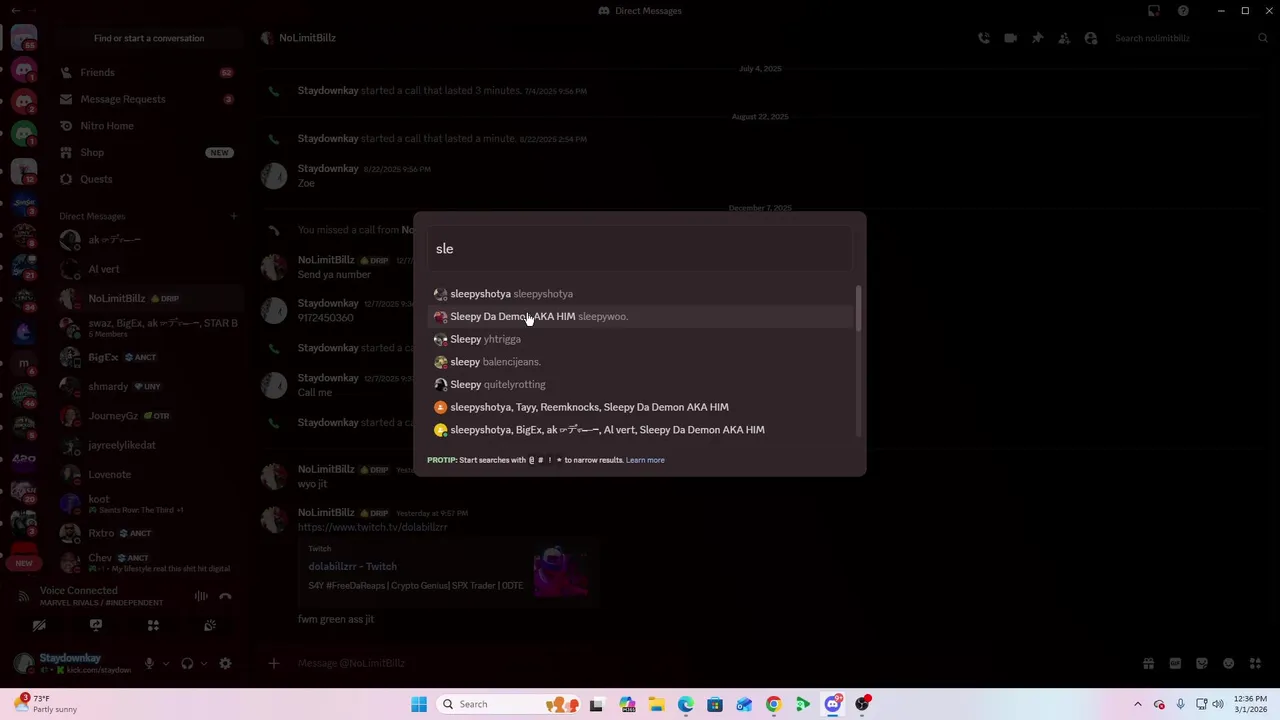Image resolution: width=1280 pixels, height=720 pixels.
Task: Open the Twitch embed thumbnail image
Action: (x=560, y=572)
